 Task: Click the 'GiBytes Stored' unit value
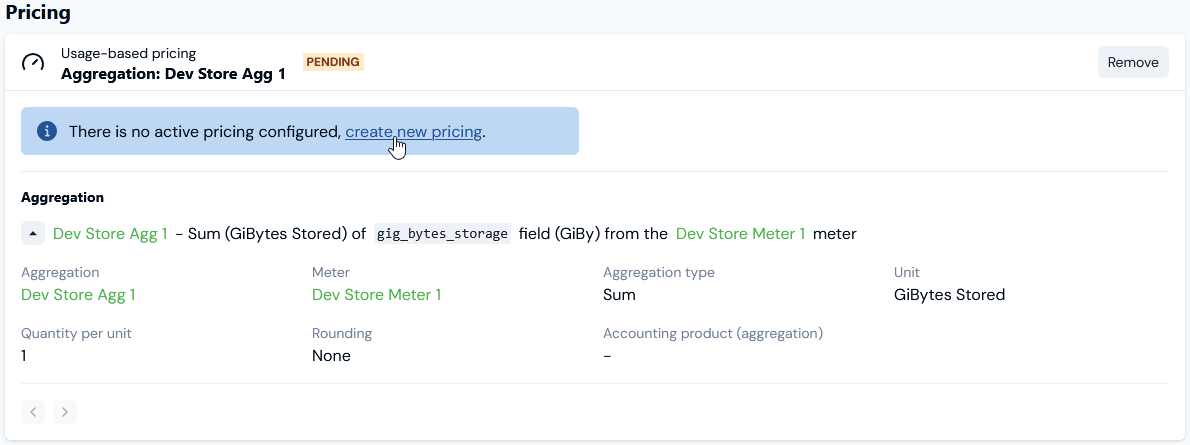[x=949, y=295]
